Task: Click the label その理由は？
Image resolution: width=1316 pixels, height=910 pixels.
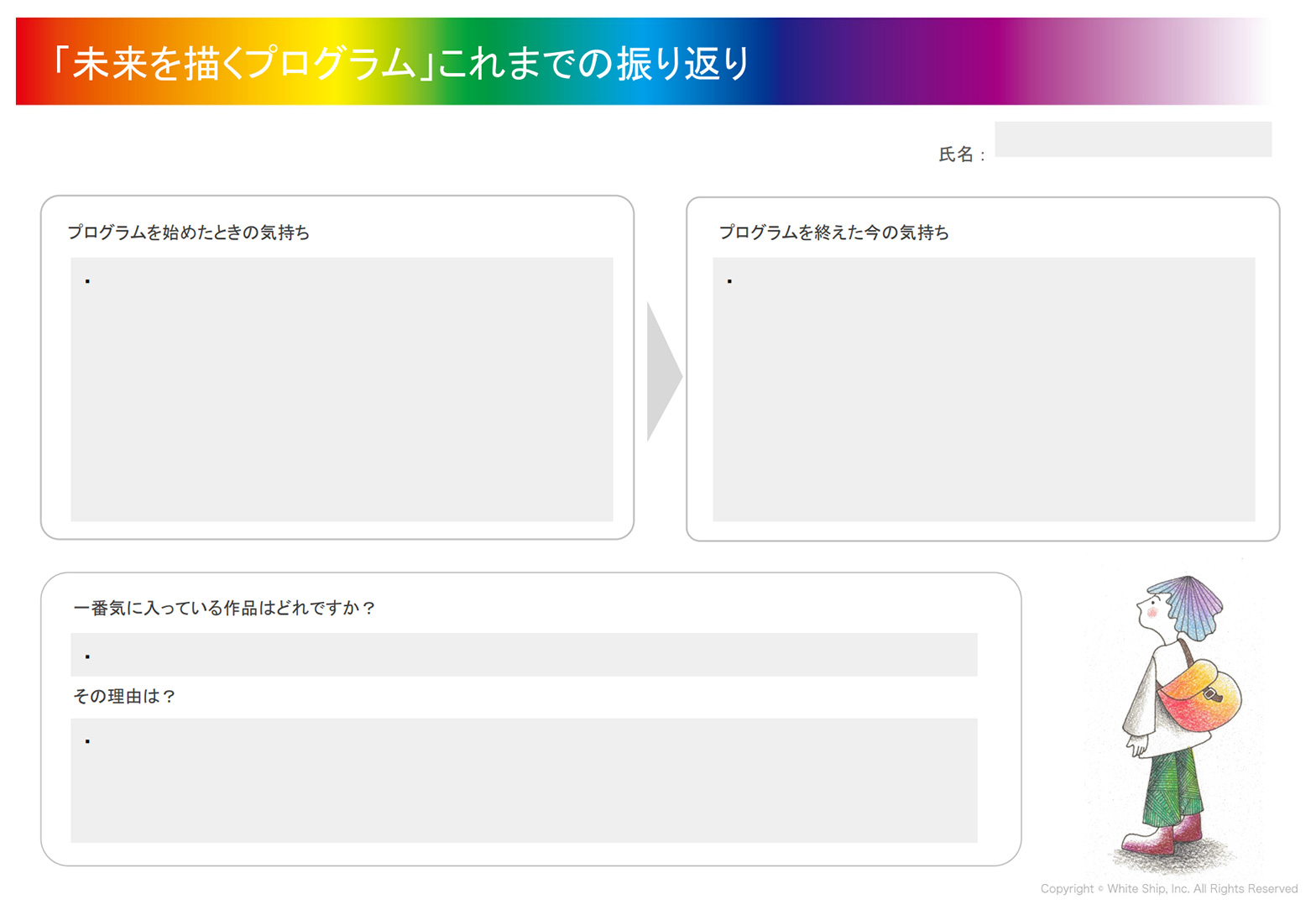Action: (124, 696)
